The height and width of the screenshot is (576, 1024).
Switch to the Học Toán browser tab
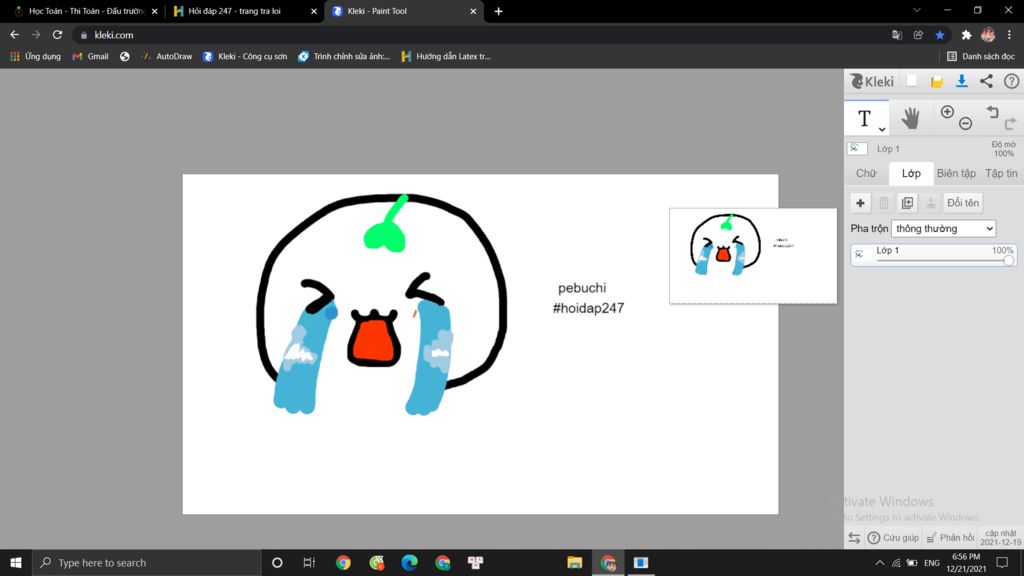(x=86, y=11)
